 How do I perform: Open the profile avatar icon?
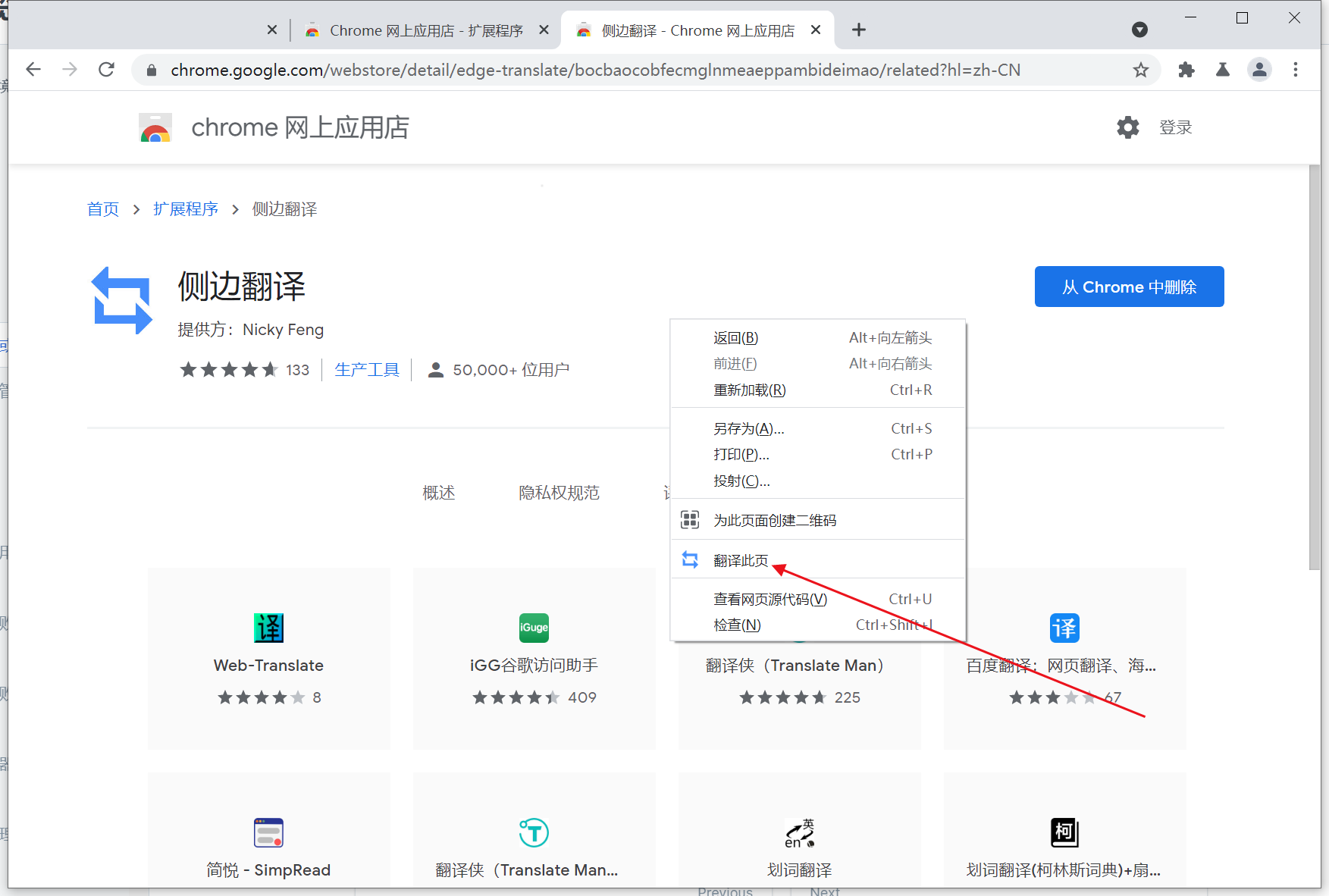[1259, 70]
